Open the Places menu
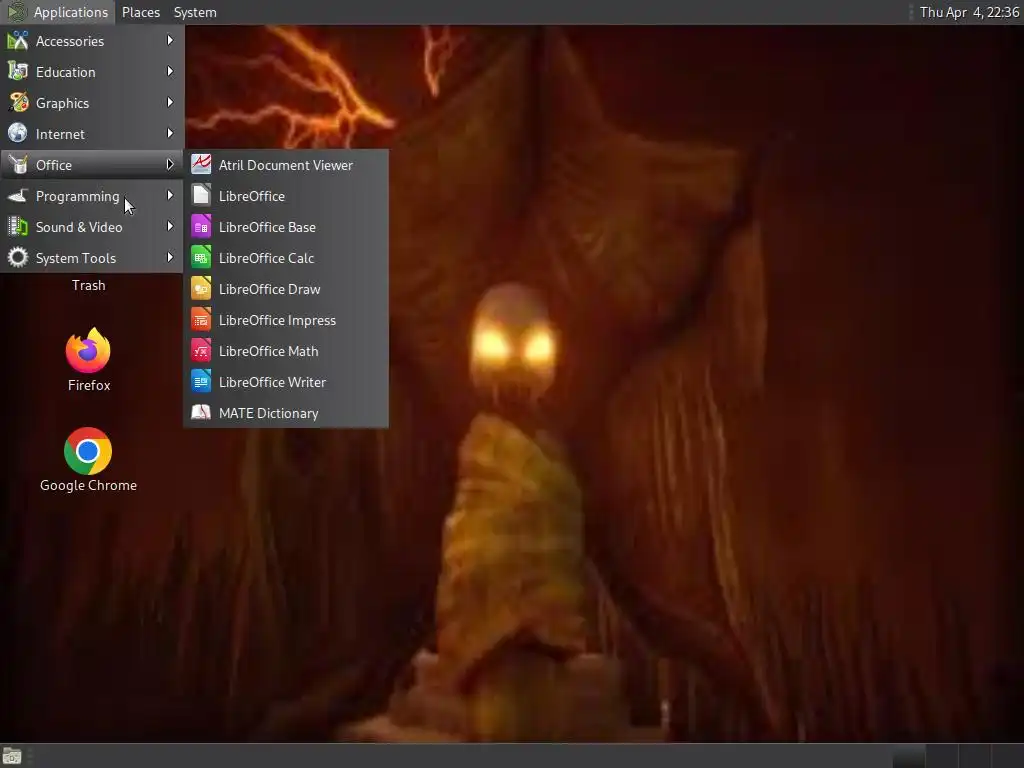Viewport: 1024px width, 768px height. pyautogui.click(x=140, y=12)
